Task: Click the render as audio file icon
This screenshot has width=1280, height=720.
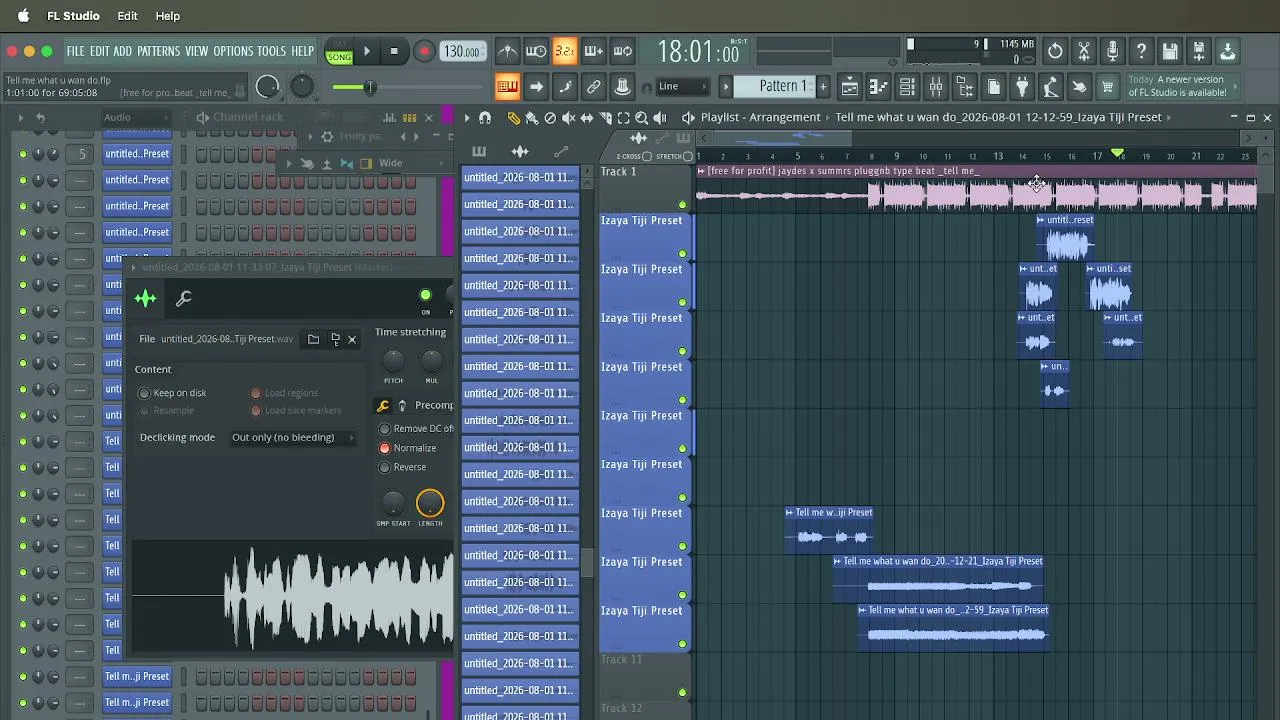Action: [x=1198, y=51]
